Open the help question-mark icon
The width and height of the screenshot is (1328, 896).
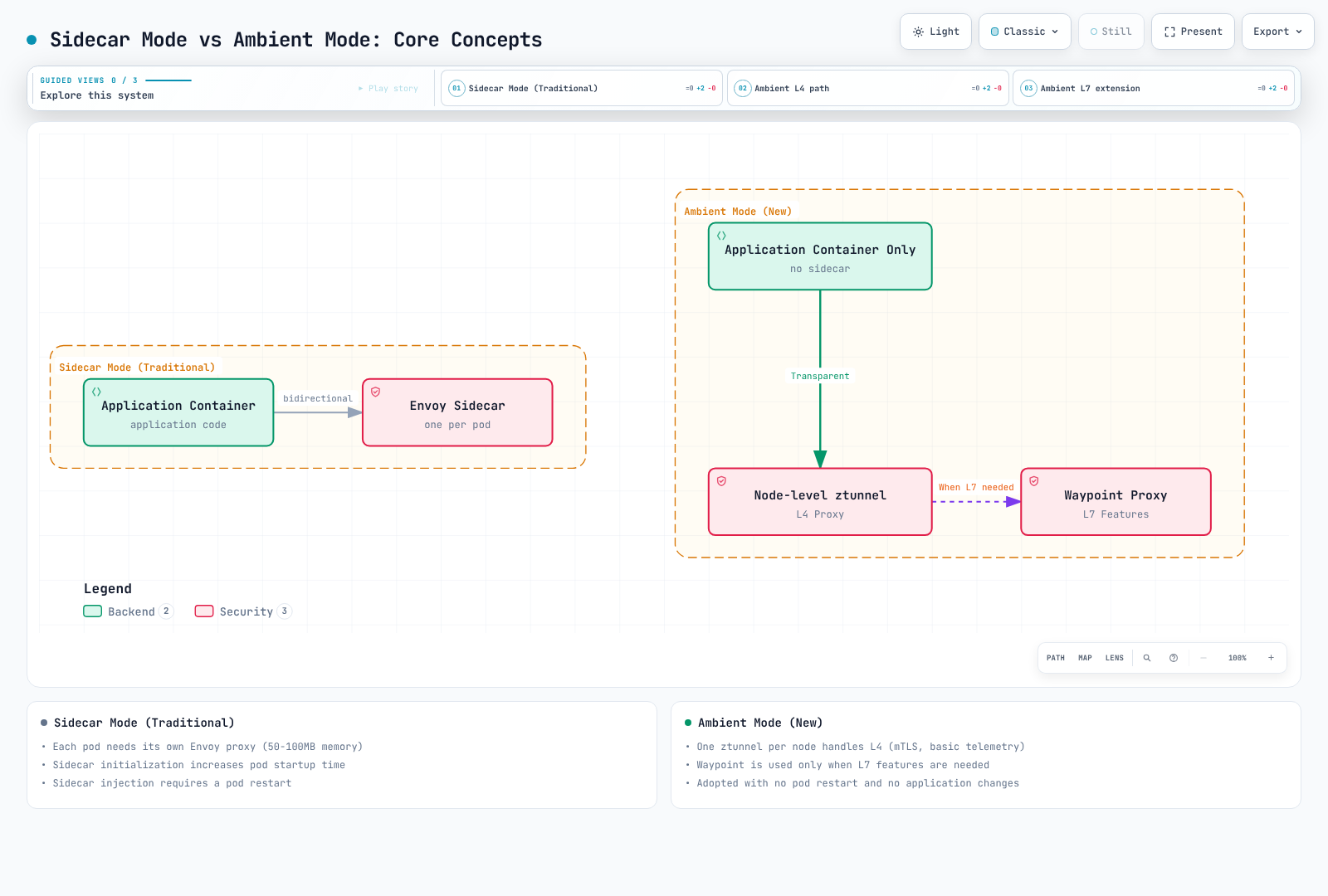point(1174,658)
